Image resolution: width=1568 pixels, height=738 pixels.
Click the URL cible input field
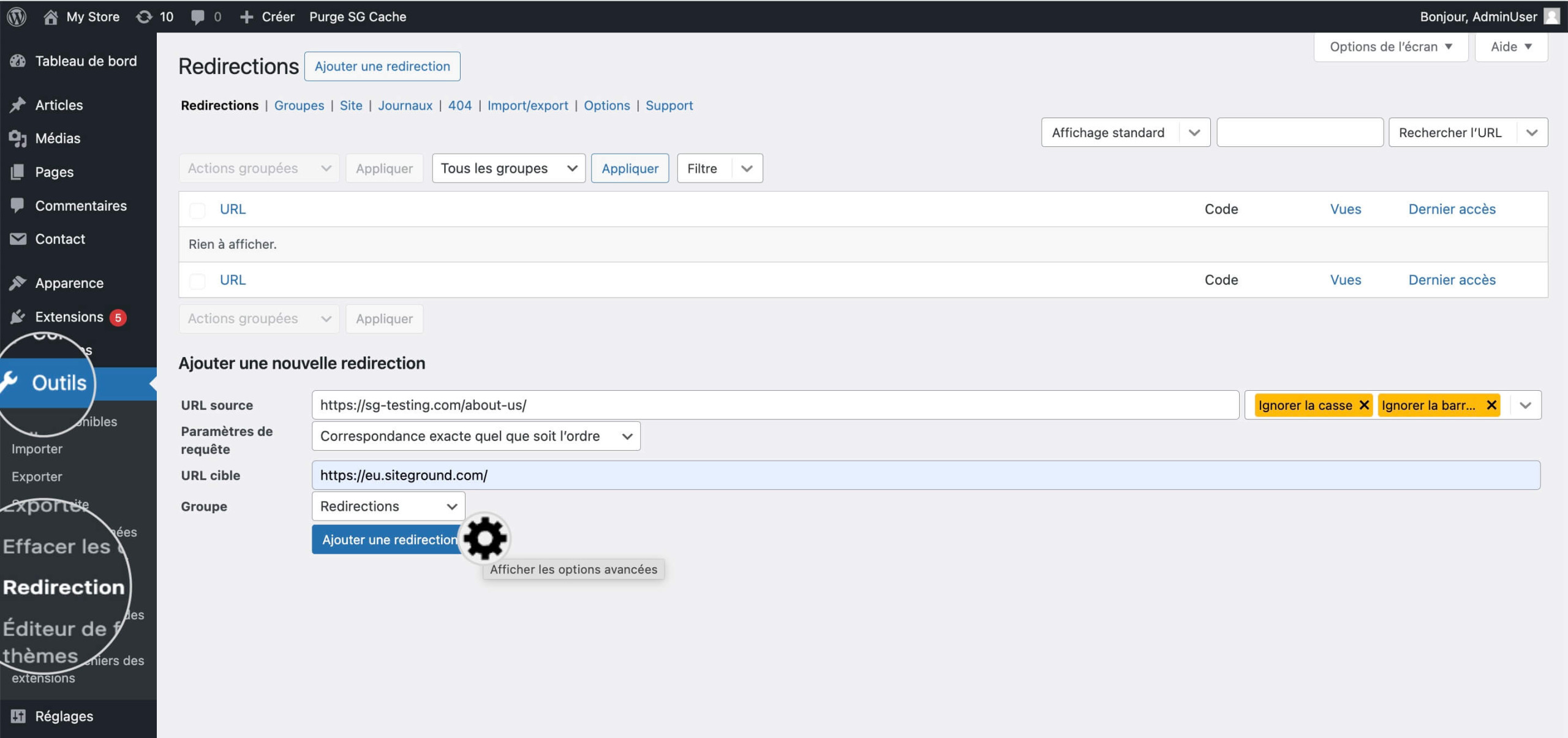925,475
